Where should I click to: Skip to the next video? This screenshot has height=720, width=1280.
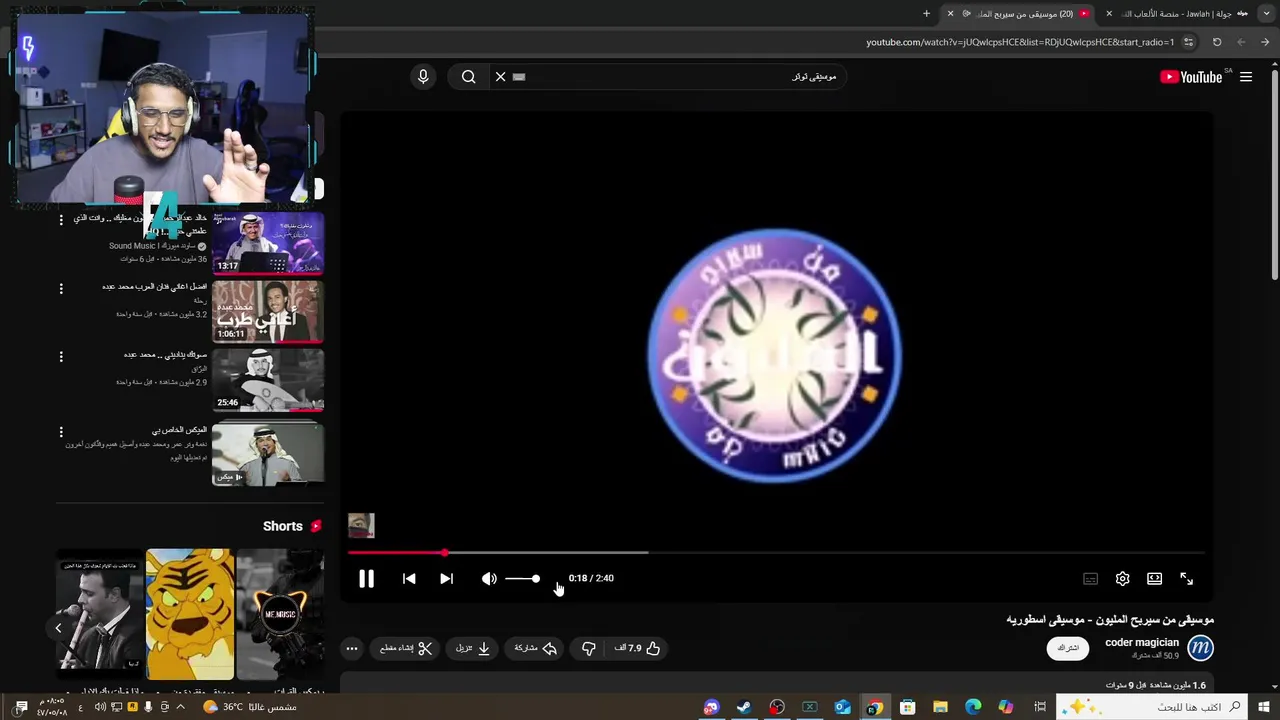[446, 578]
